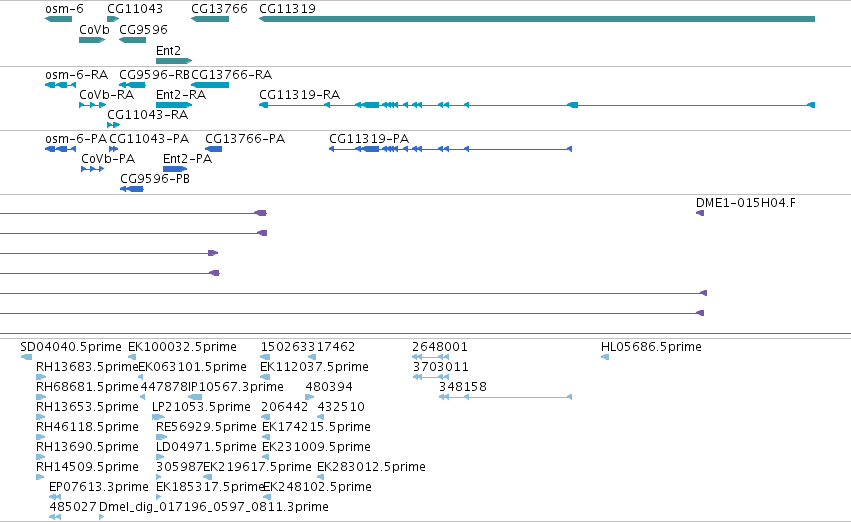
Task: Click the Ent2-RA transcript
Action: (174, 105)
